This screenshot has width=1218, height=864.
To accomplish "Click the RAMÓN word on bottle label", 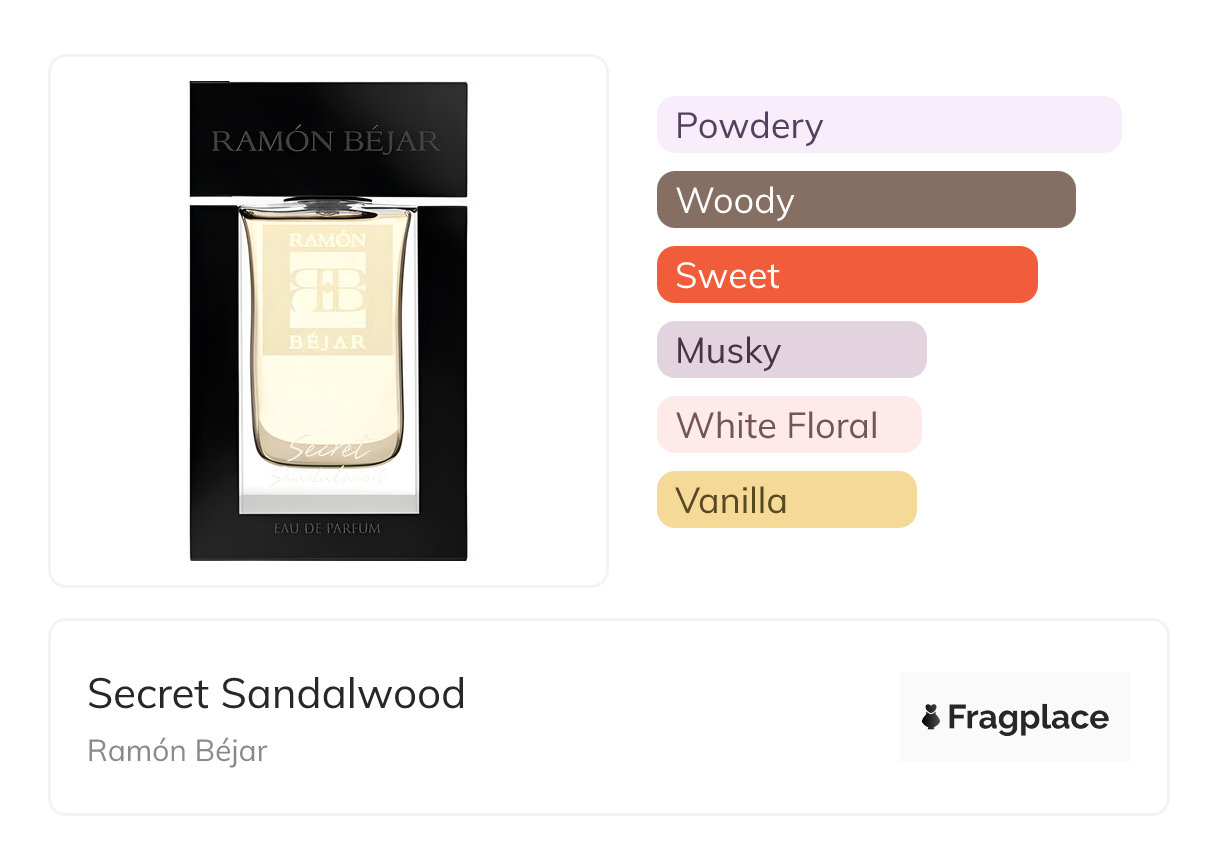I will click(x=326, y=240).
